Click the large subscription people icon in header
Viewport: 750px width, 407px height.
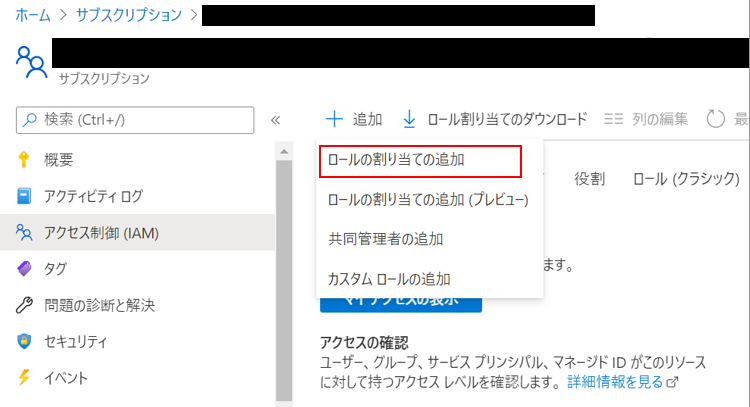(32, 62)
